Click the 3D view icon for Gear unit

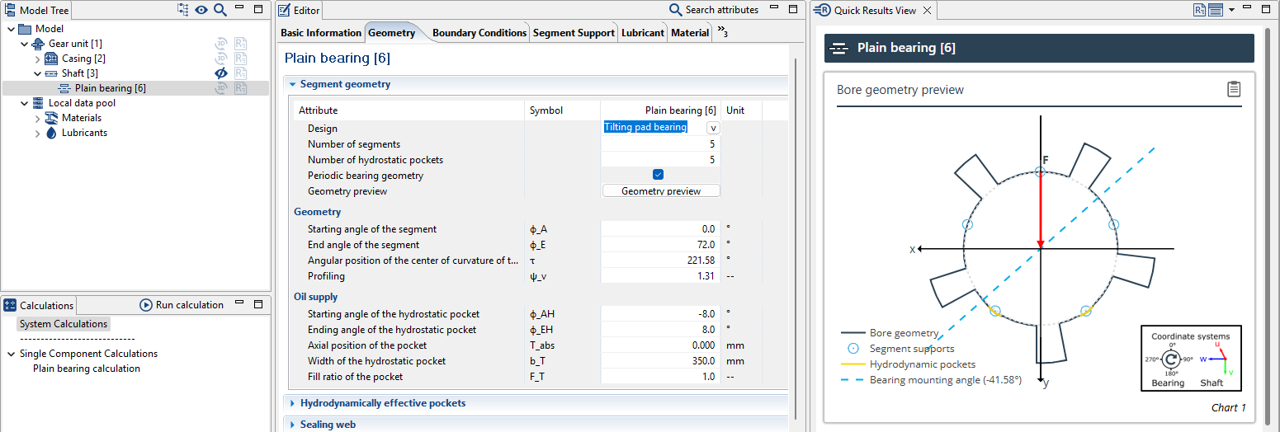pyautogui.click(x=222, y=44)
